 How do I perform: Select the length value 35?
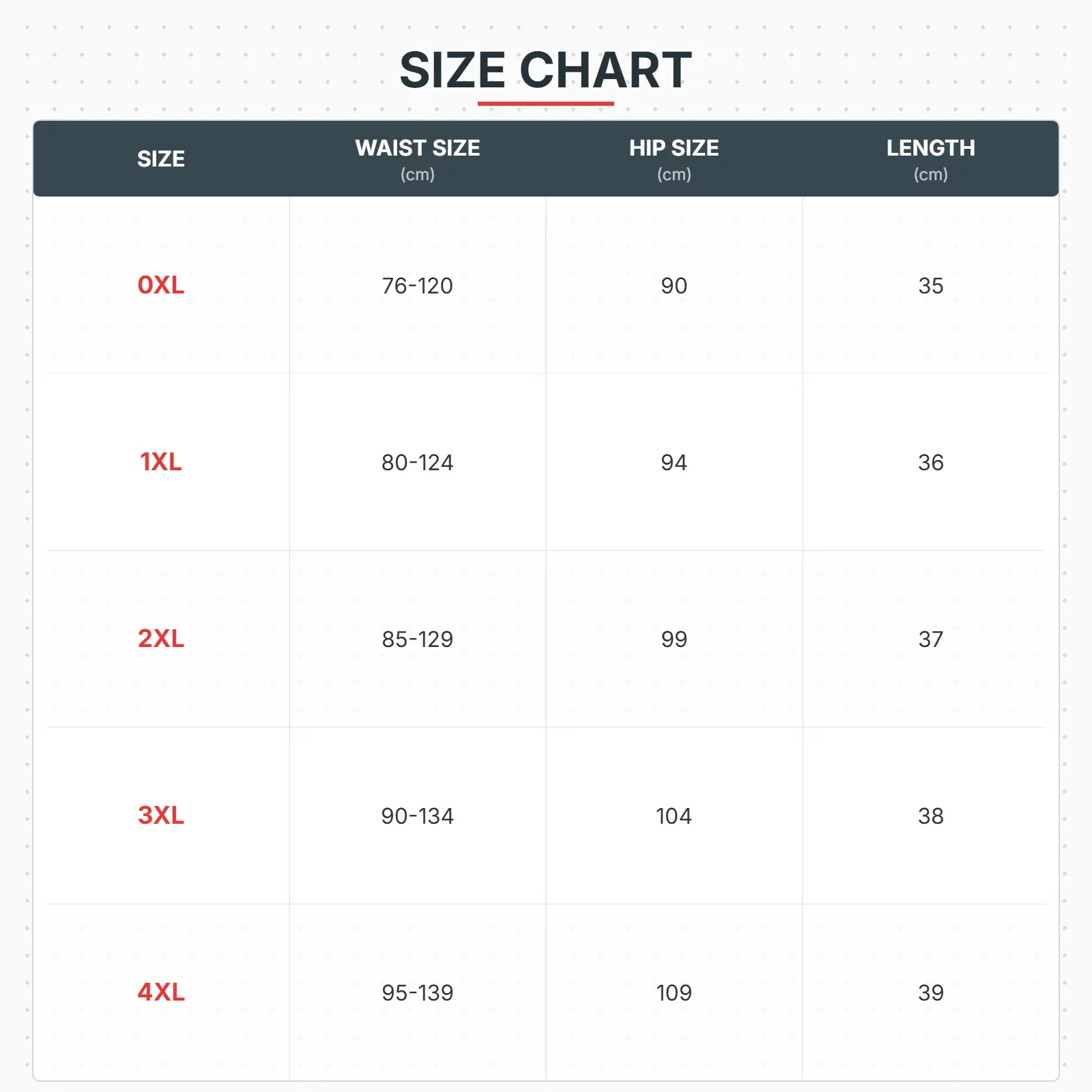click(x=930, y=286)
